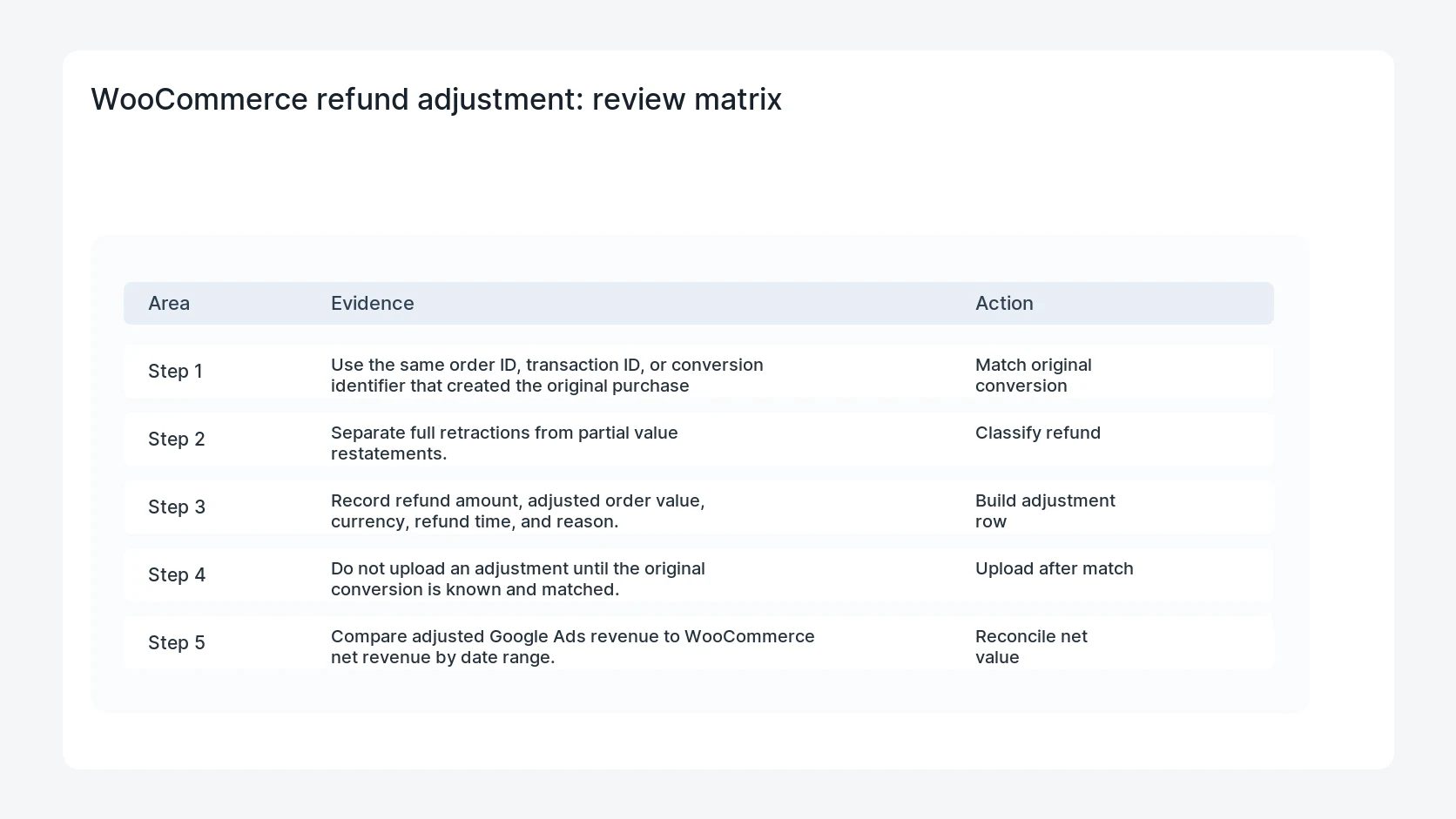Select the 'Step 3' cell
1456x819 pixels.
tap(177, 507)
